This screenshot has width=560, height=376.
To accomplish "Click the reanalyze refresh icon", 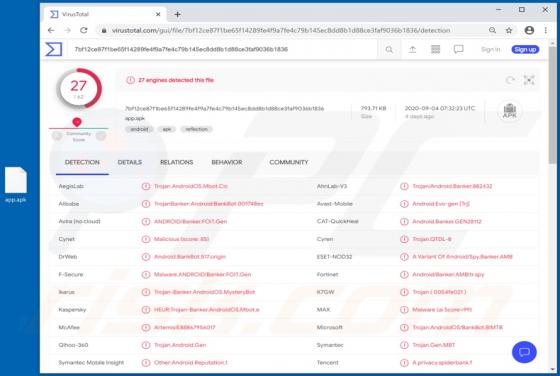I will [510, 80].
